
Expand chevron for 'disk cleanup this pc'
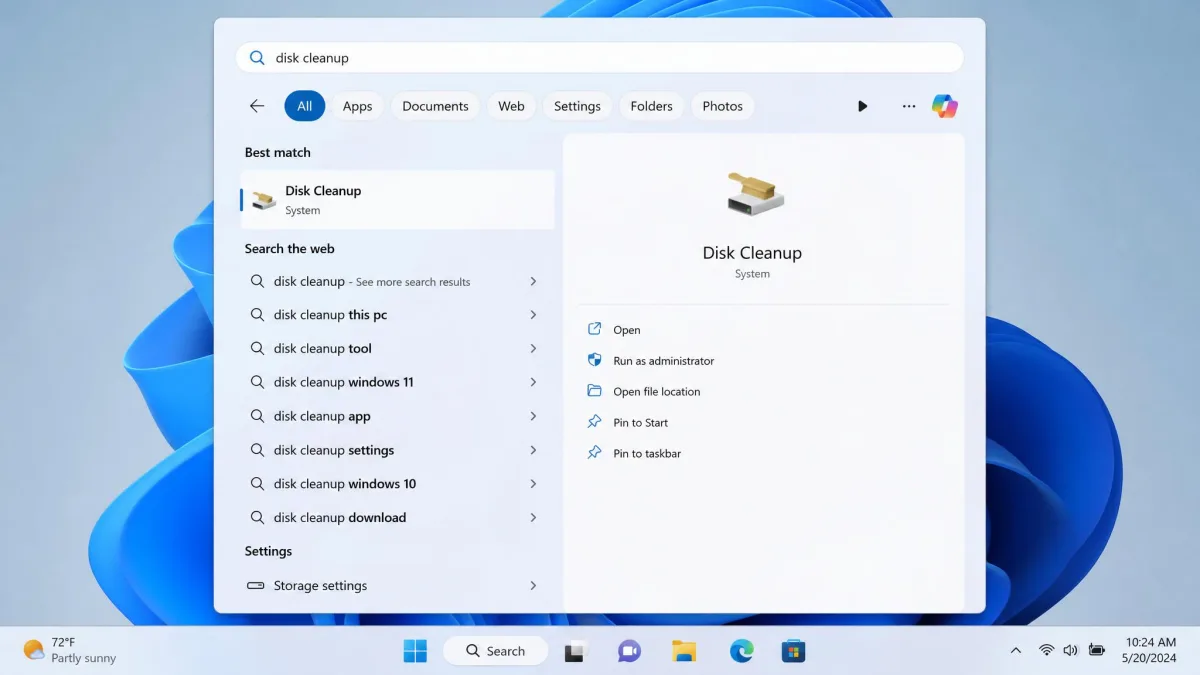[x=533, y=315]
